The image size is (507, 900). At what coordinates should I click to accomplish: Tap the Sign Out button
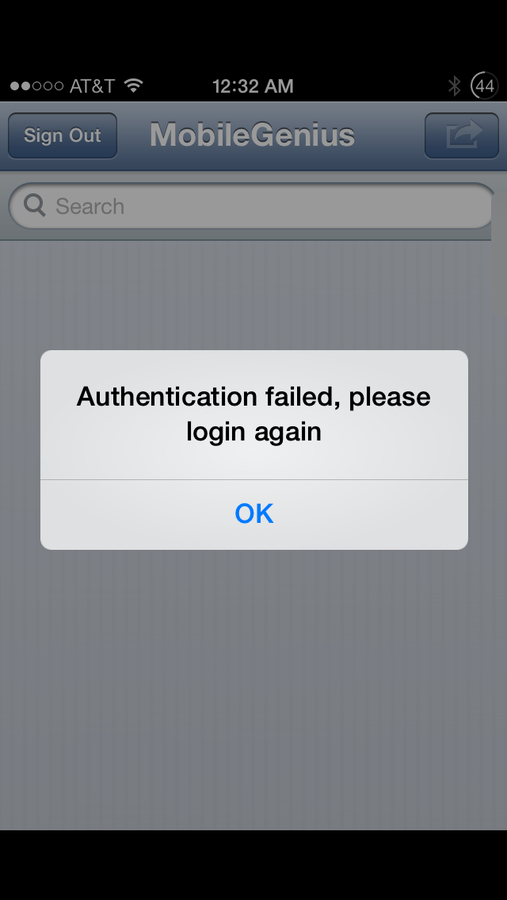point(63,135)
